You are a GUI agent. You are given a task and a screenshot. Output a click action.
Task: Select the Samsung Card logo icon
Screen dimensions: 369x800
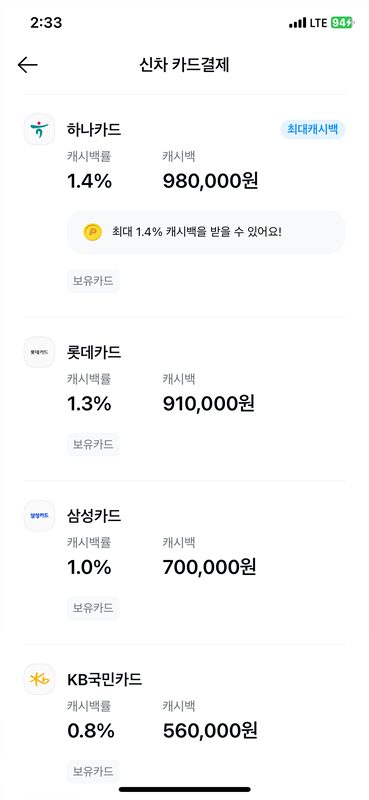pos(39,516)
